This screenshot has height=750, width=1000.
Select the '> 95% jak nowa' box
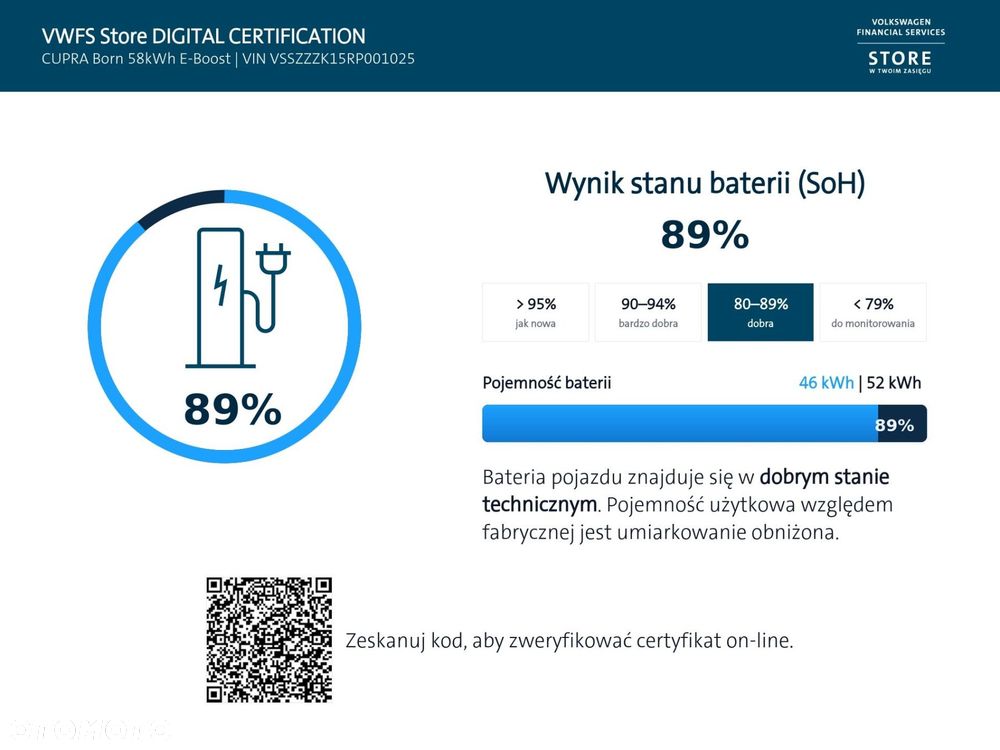[x=535, y=312]
